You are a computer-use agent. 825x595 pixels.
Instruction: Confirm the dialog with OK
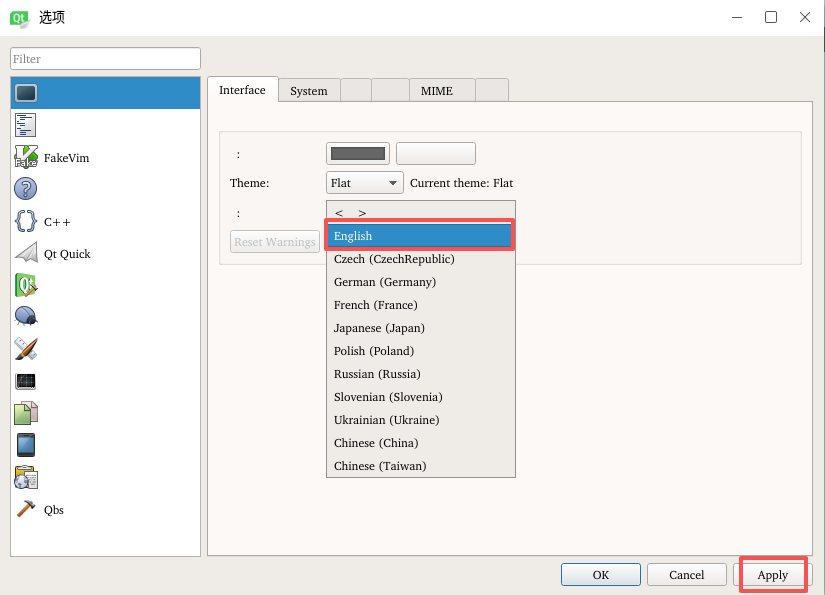[x=600, y=574]
